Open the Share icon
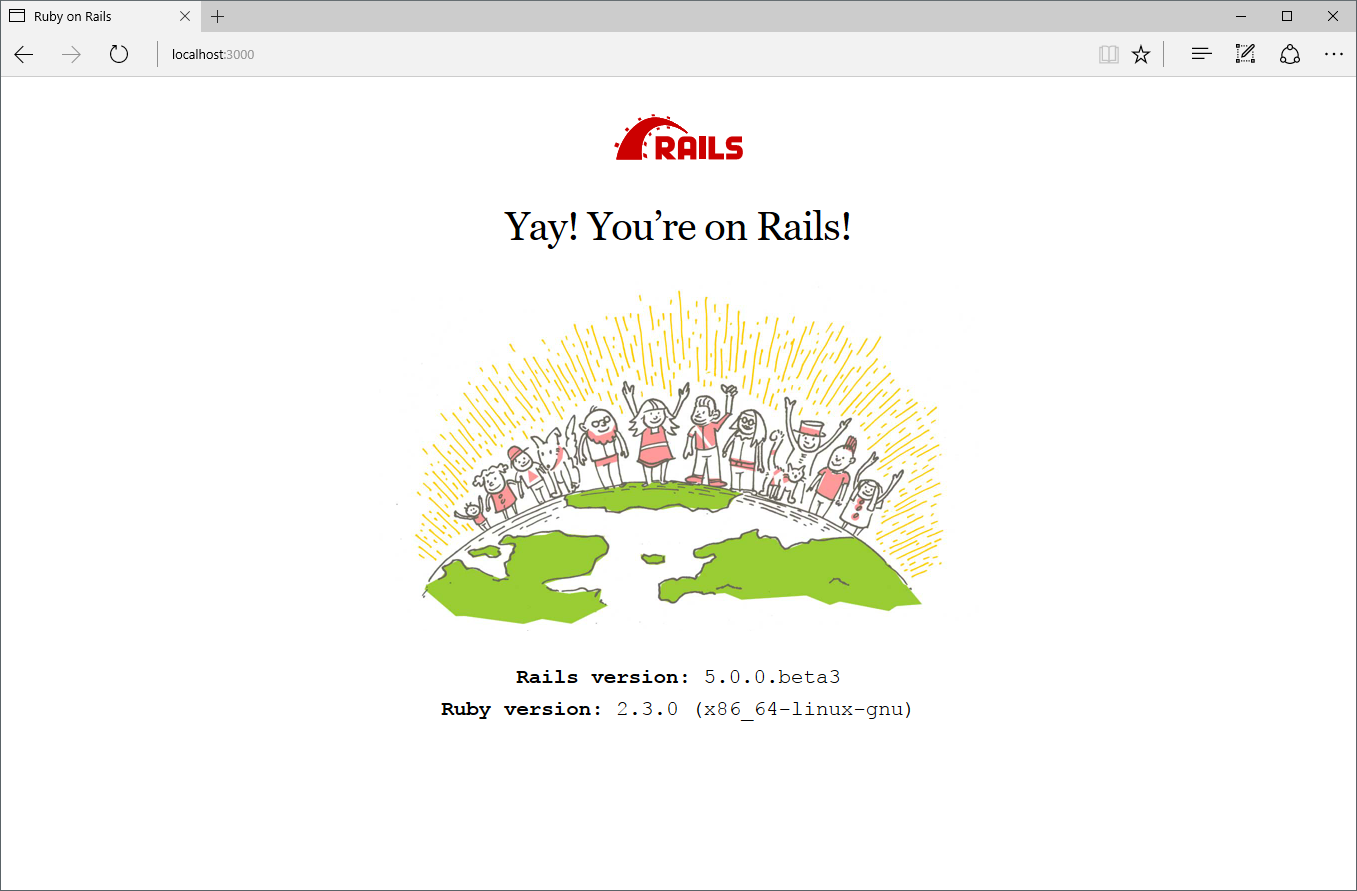1357x891 pixels. coord(1290,54)
